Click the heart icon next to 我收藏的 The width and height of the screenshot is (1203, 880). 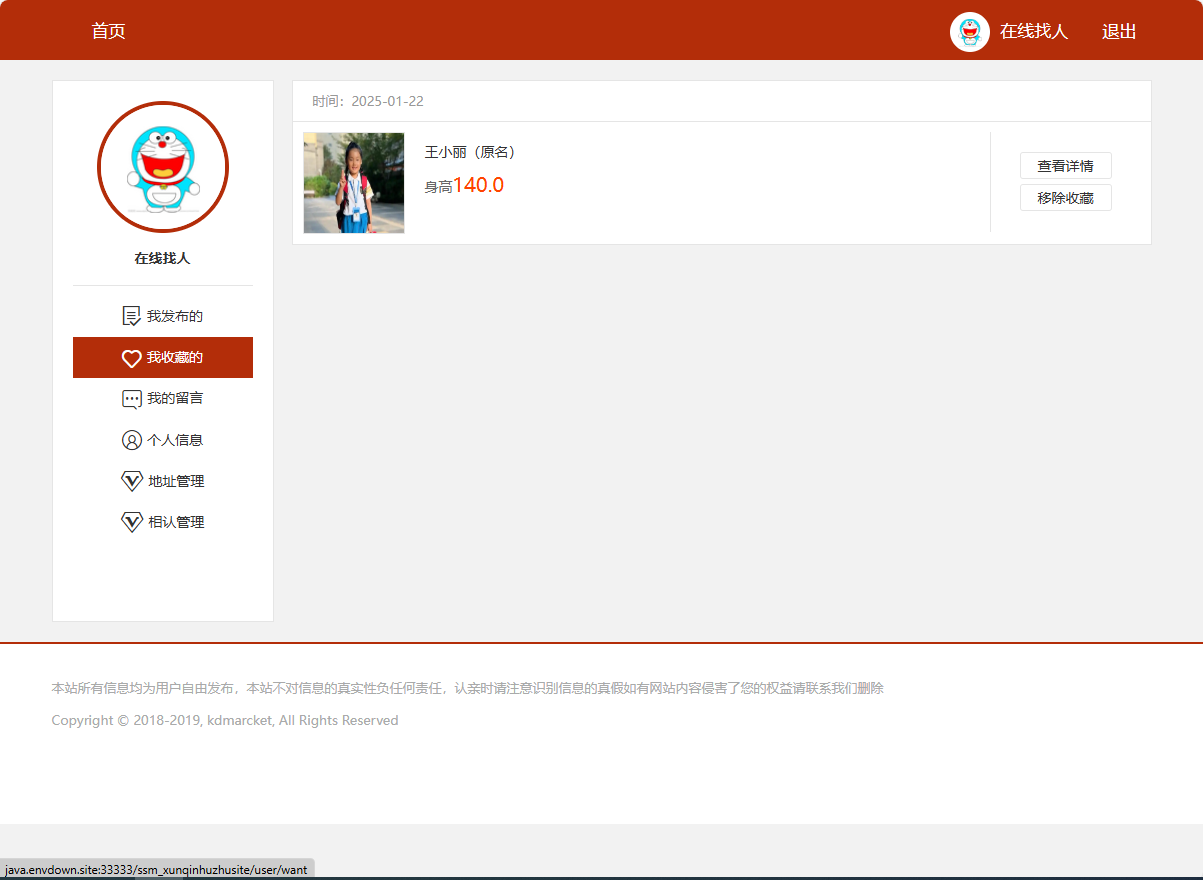(x=131, y=357)
